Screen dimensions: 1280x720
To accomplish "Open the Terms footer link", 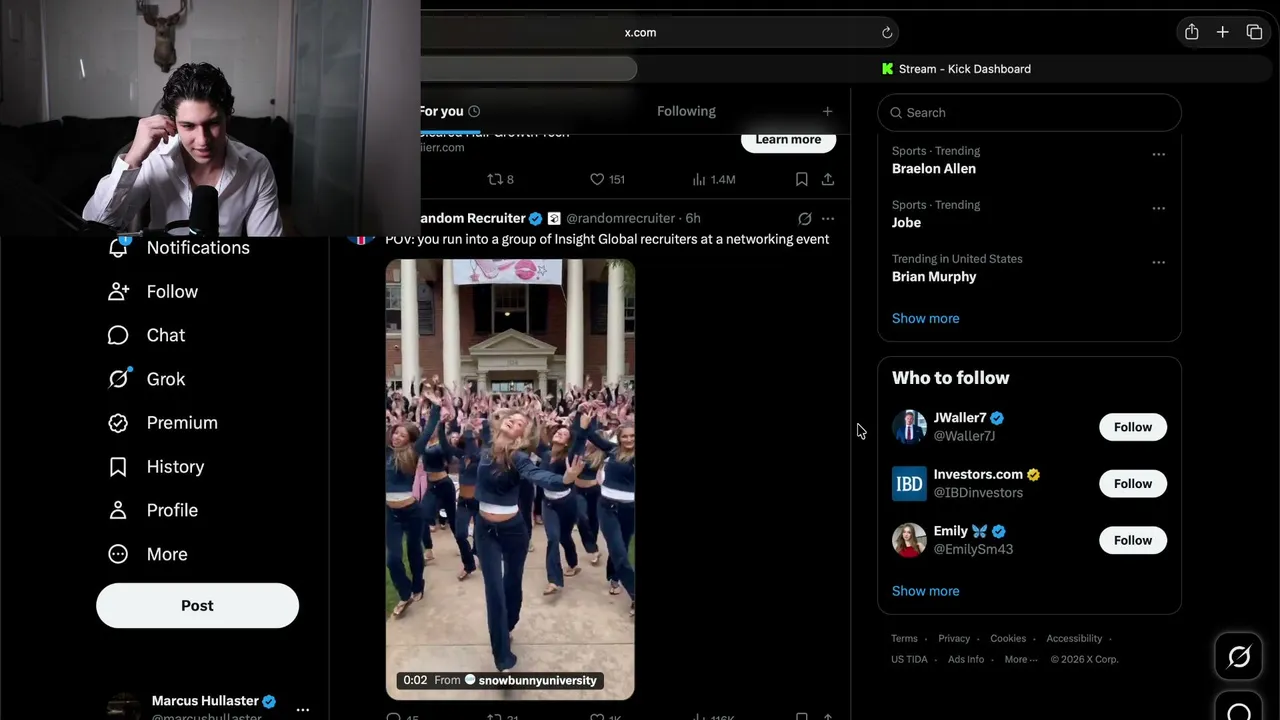I will click(x=904, y=639).
